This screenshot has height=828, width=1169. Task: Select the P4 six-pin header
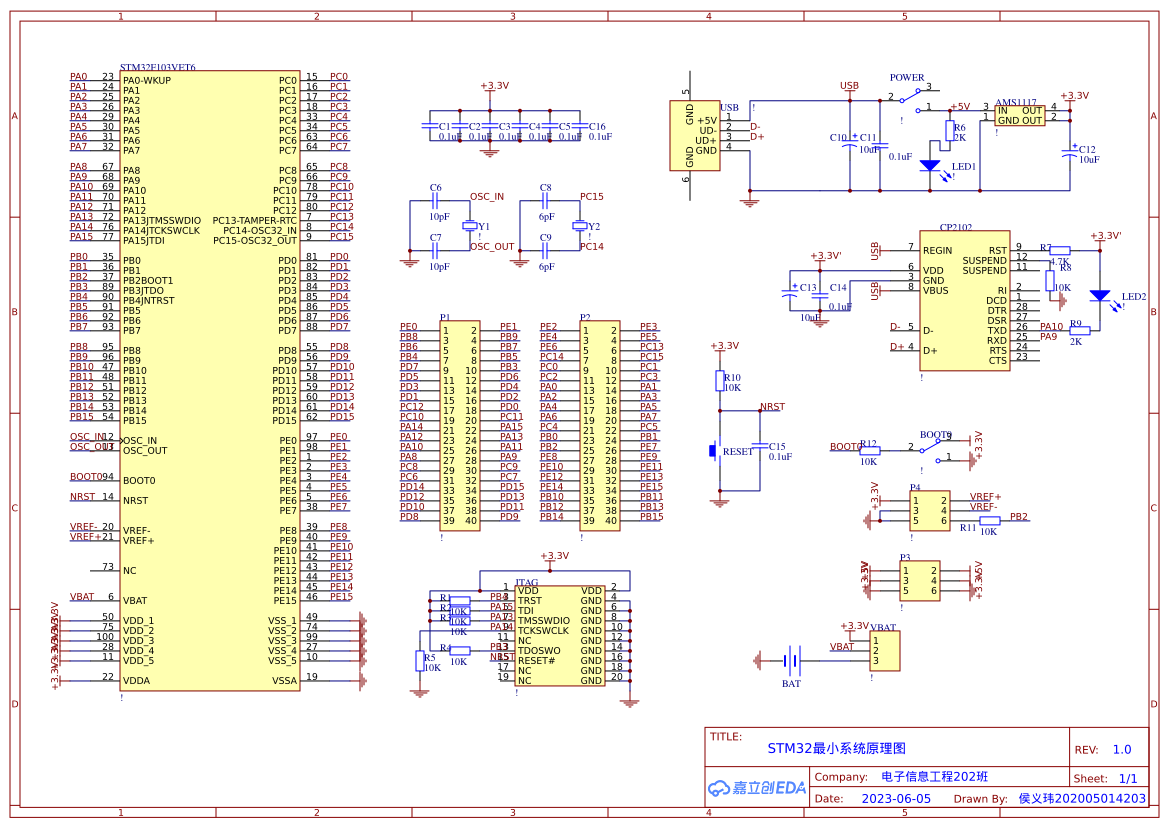click(x=930, y=511)
